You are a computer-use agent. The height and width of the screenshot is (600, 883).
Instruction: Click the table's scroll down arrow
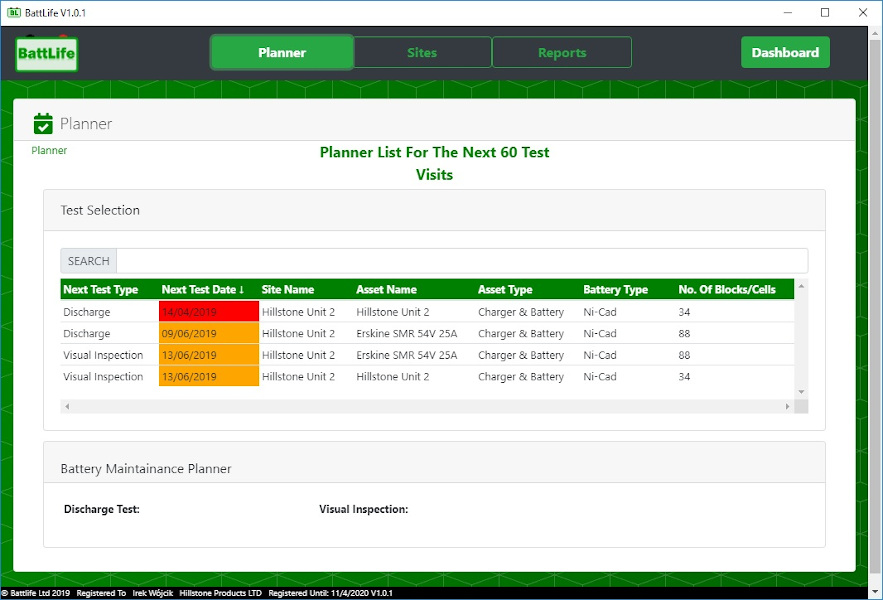(800, 392)
